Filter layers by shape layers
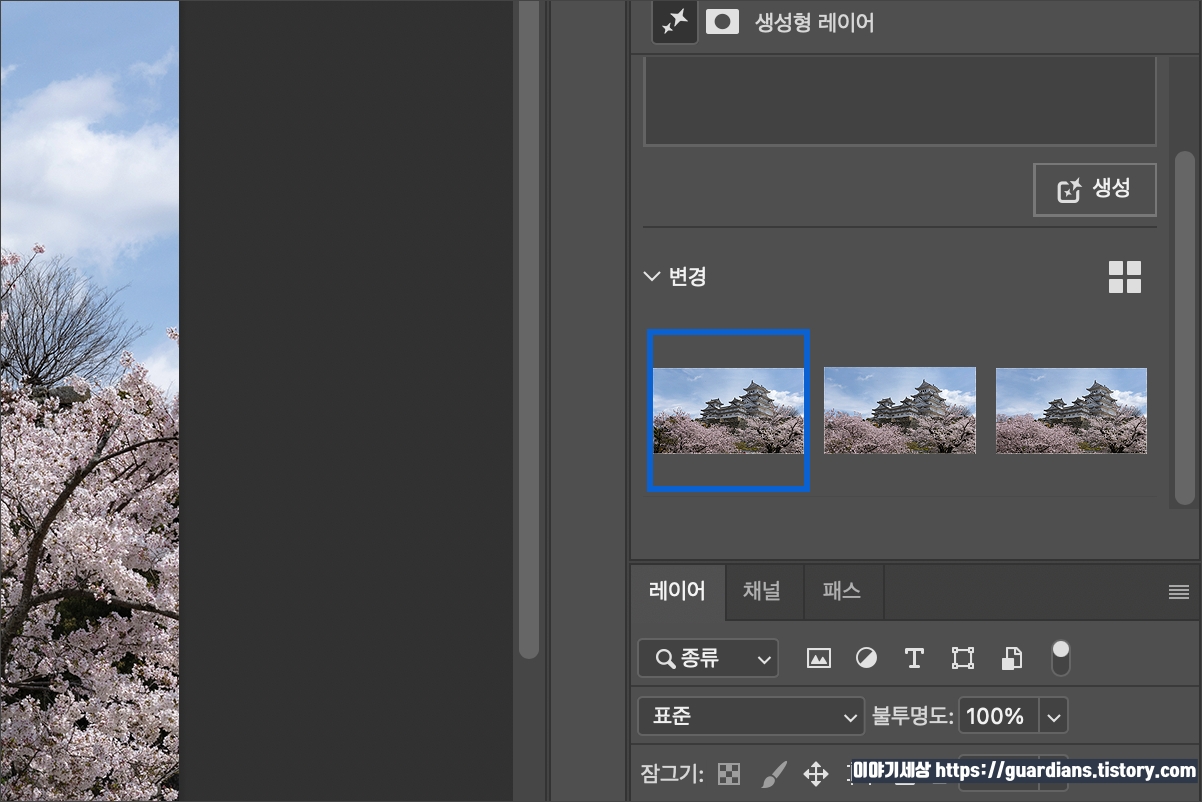 pos(962,658)
